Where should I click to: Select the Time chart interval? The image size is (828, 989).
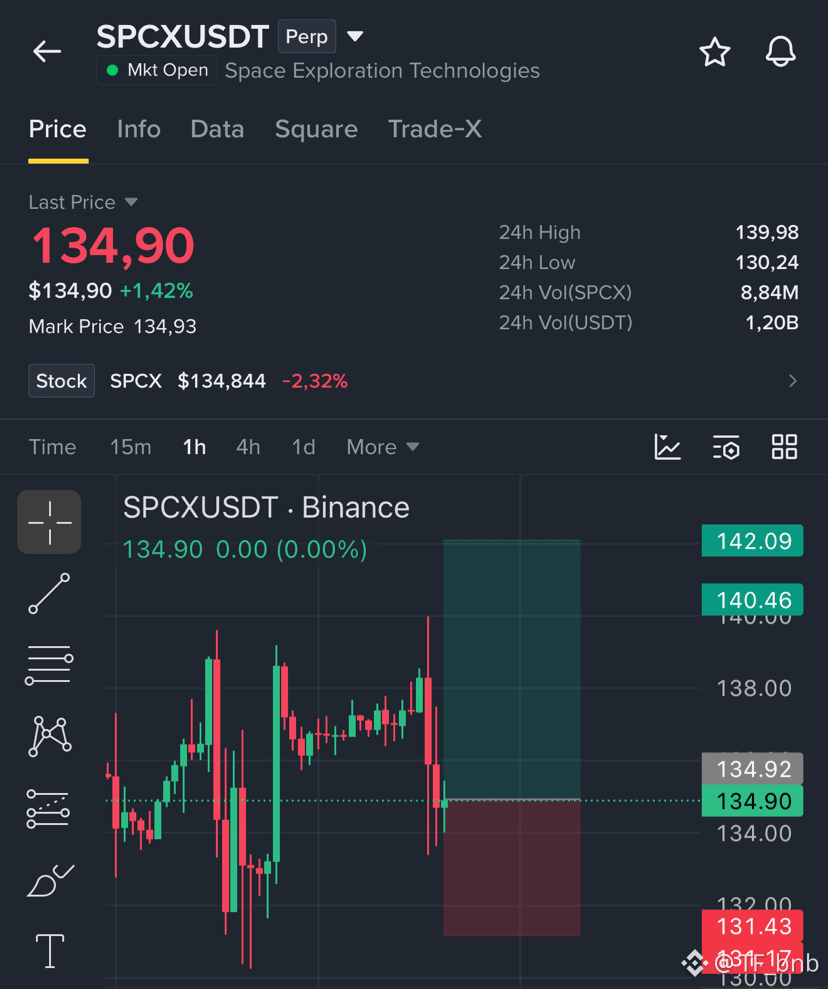tap(52, 447)
